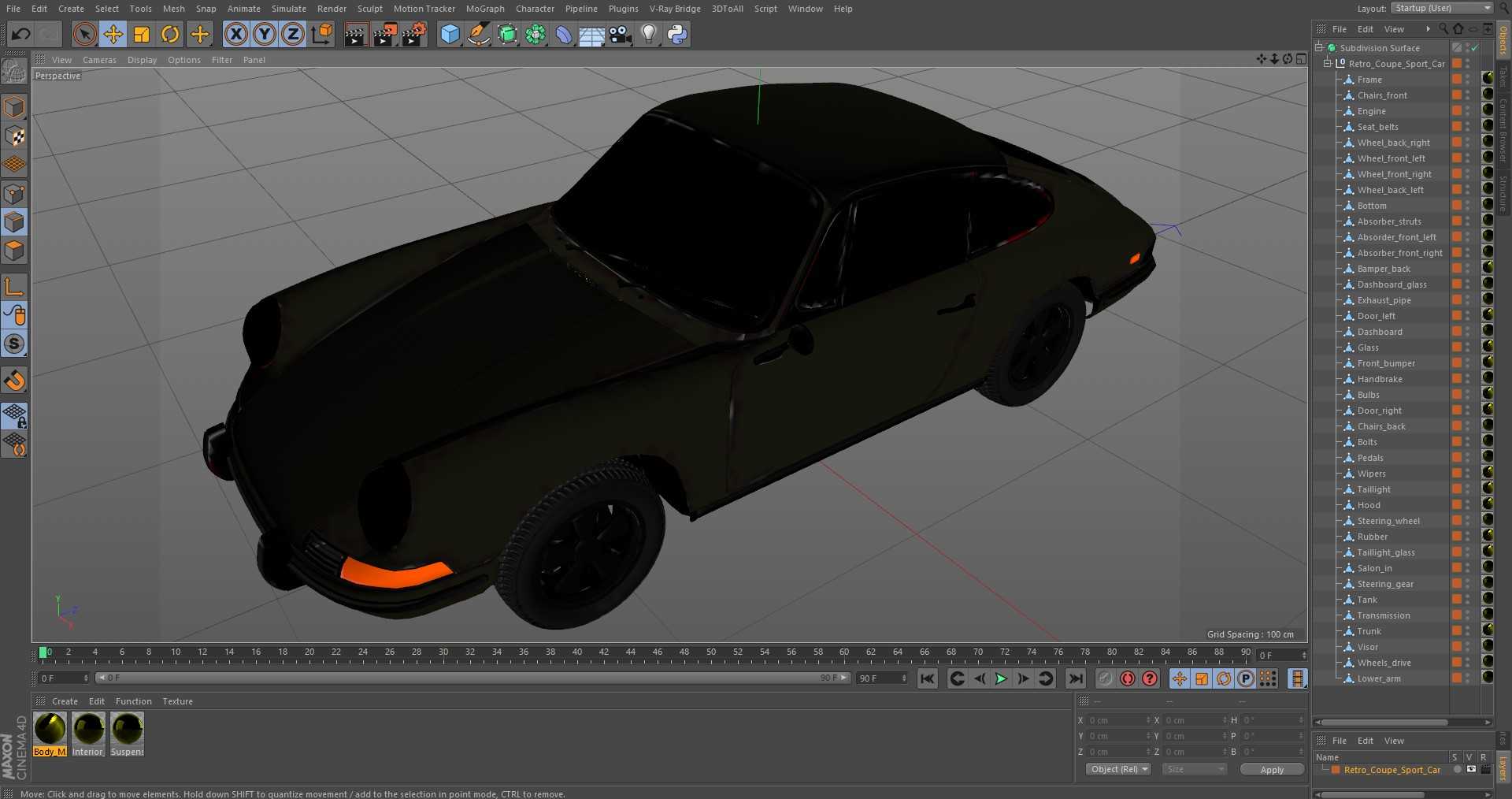This screenshot has width=1512, height=799.
Task: Go to start of animation
Action: click(928, 678)
